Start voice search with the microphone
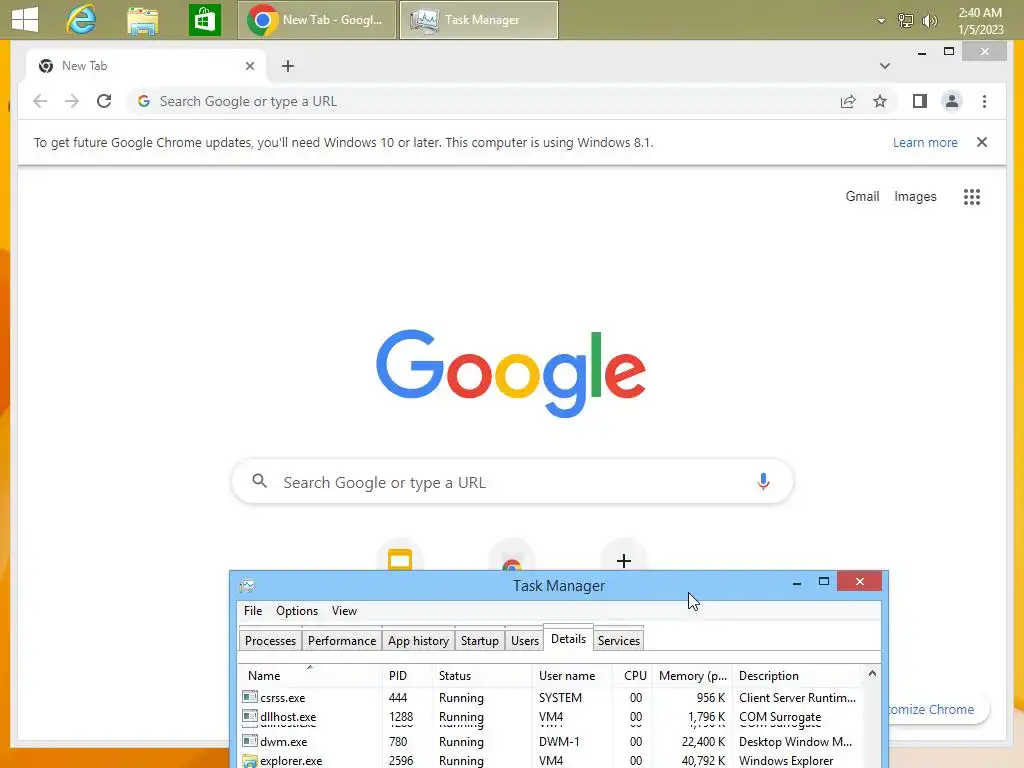 (x=763, y=482)
